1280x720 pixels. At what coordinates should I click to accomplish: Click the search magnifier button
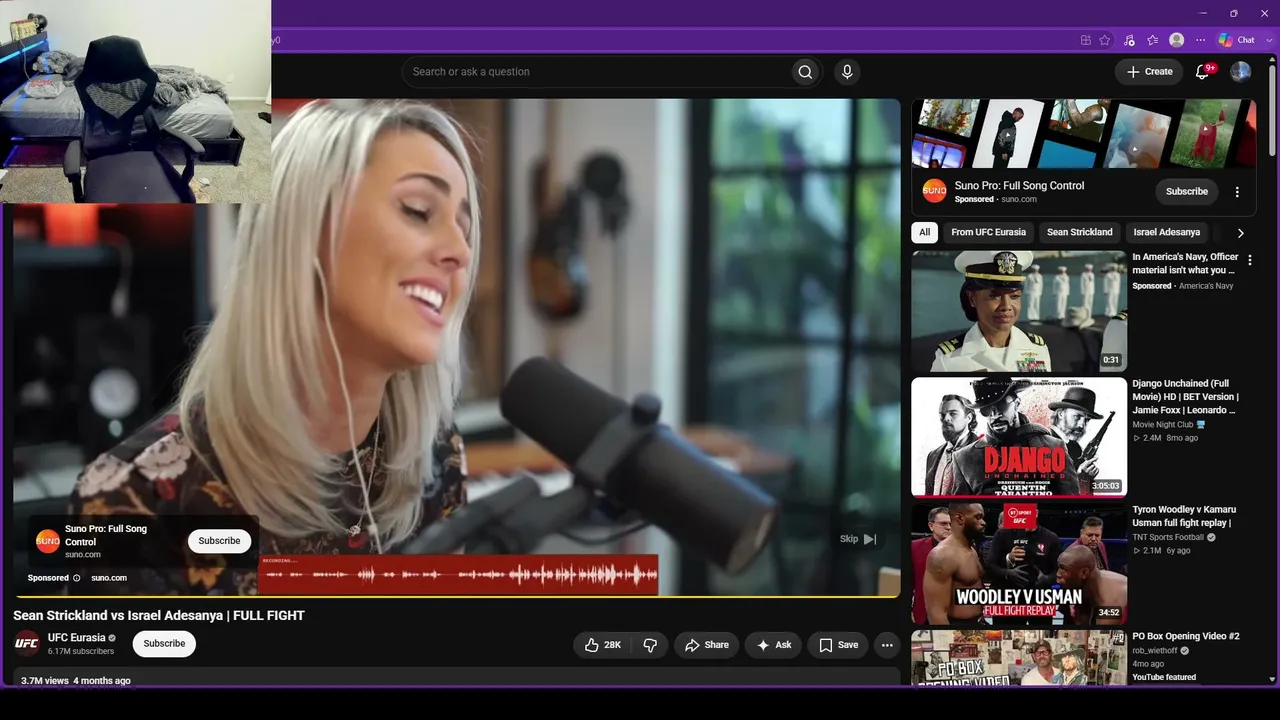coord(805,72)
